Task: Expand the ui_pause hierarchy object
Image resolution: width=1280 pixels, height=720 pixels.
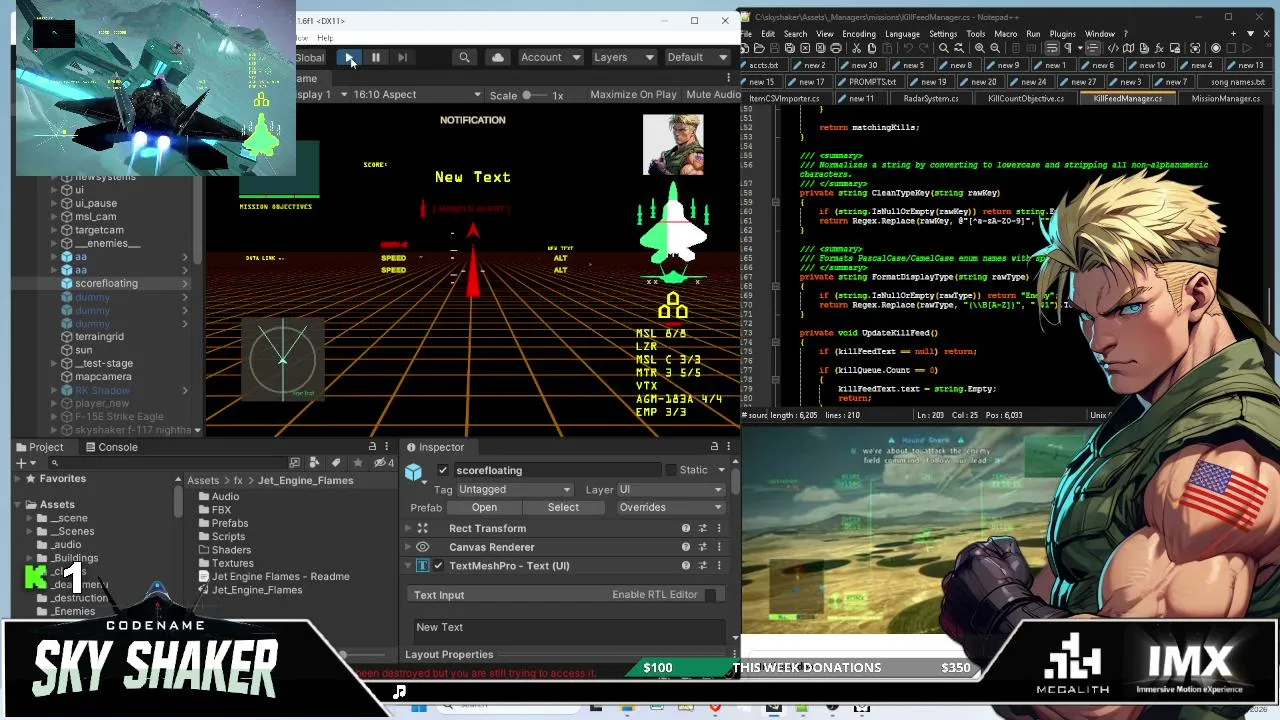Action: click(x=54, y=203)
